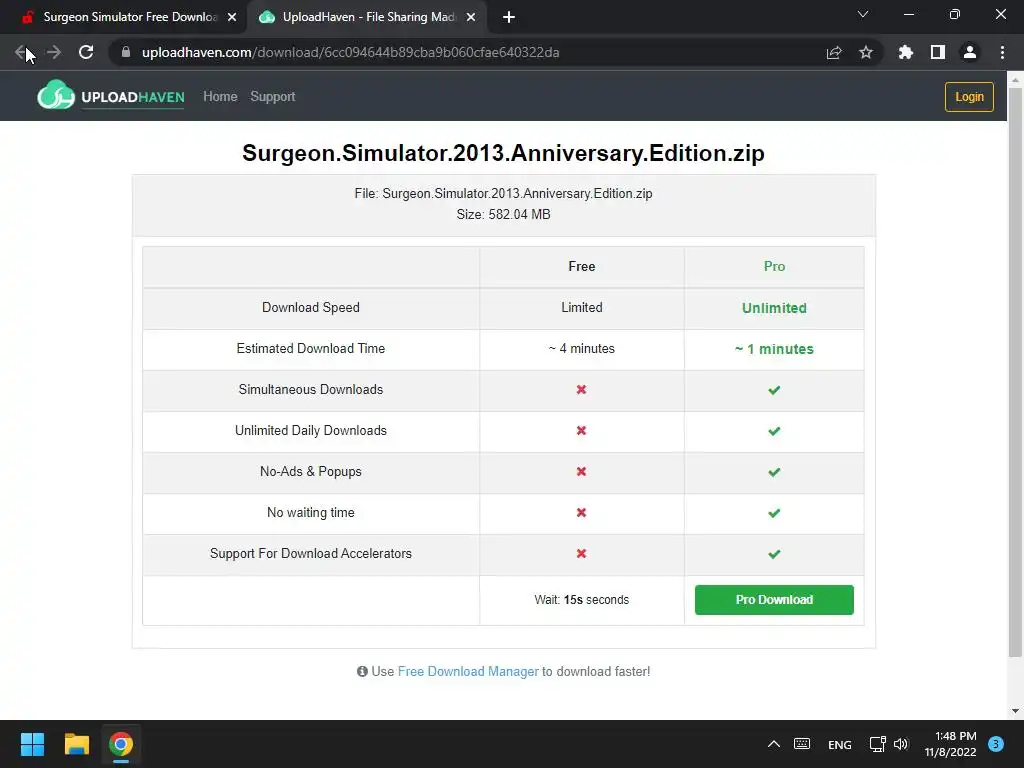The width and height of the screenshot is (1024, 768).
Task: Click the green check for No waiting time
Action: 774,513
